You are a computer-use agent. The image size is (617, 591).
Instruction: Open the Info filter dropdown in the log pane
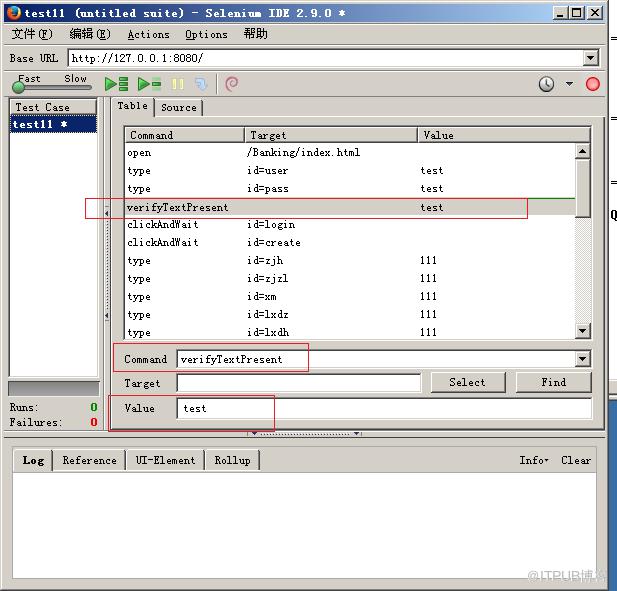tap(534, 460)
